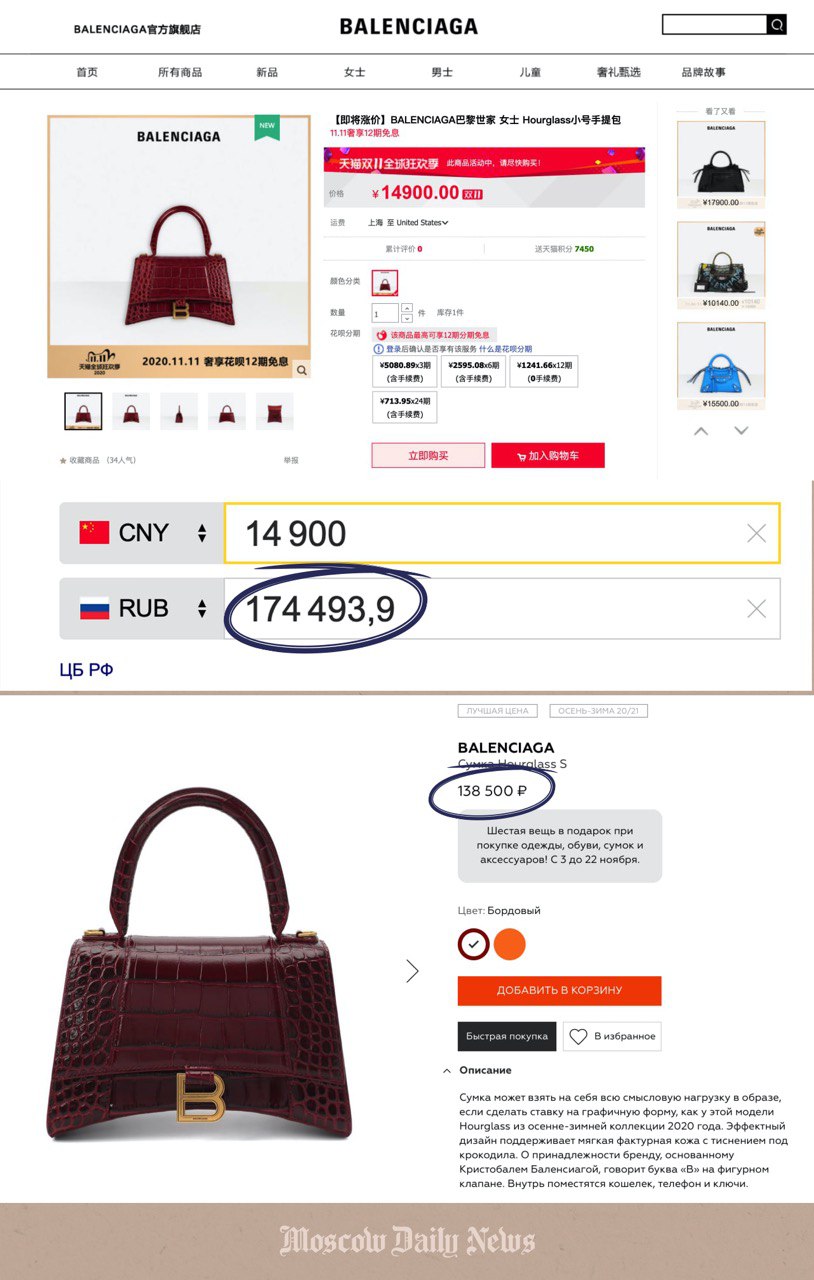Show previous recommended items with up chevron

[701, 431]
